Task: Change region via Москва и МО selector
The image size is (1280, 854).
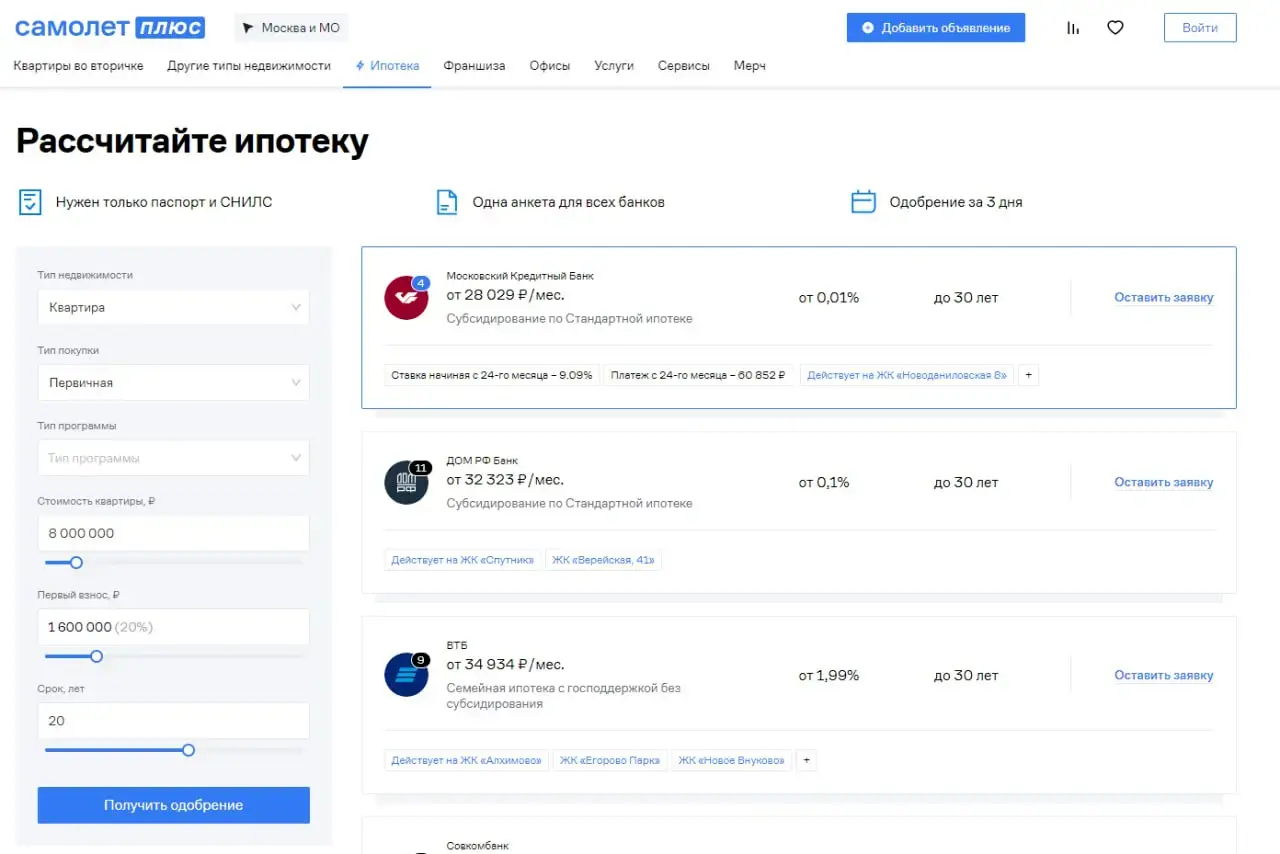Action: tap(291, 28)
